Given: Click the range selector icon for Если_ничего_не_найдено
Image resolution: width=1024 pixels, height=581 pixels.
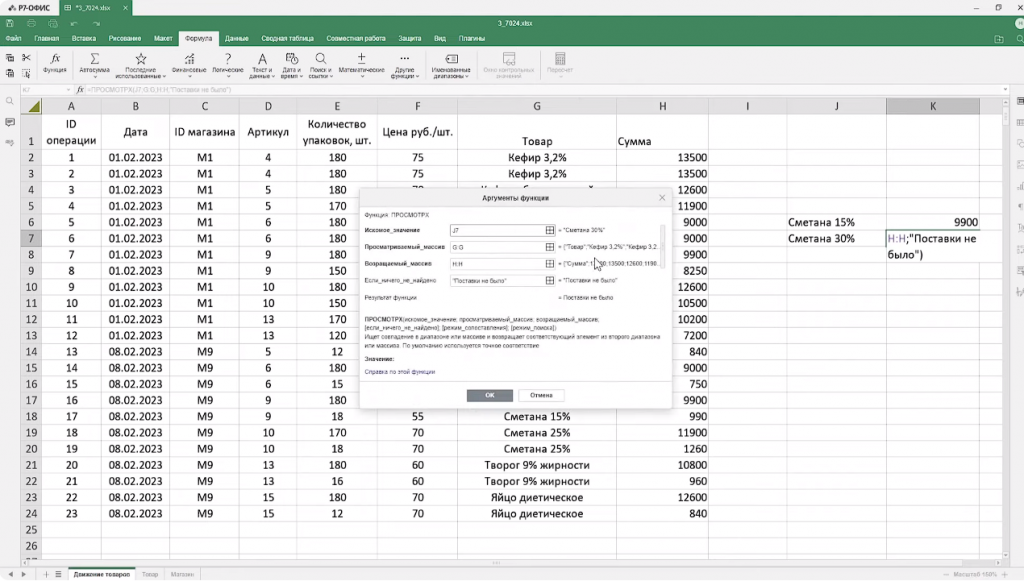Looking at the screenshot, I should coord(550,281).
